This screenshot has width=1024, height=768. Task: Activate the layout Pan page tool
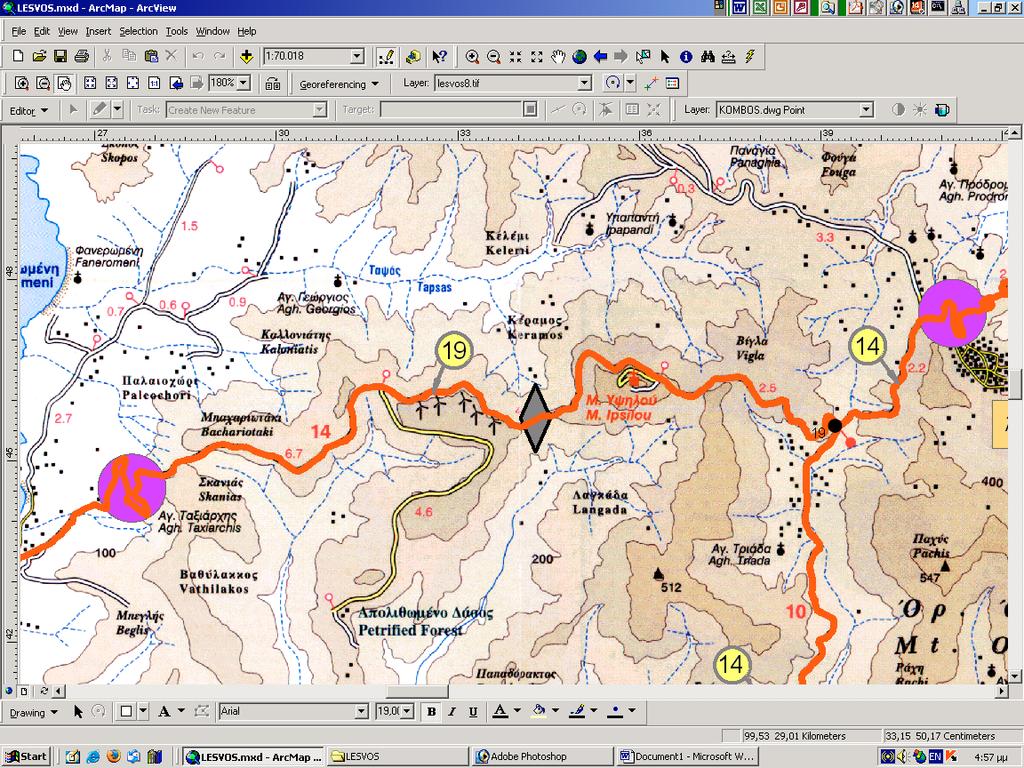tap(64, 84)
